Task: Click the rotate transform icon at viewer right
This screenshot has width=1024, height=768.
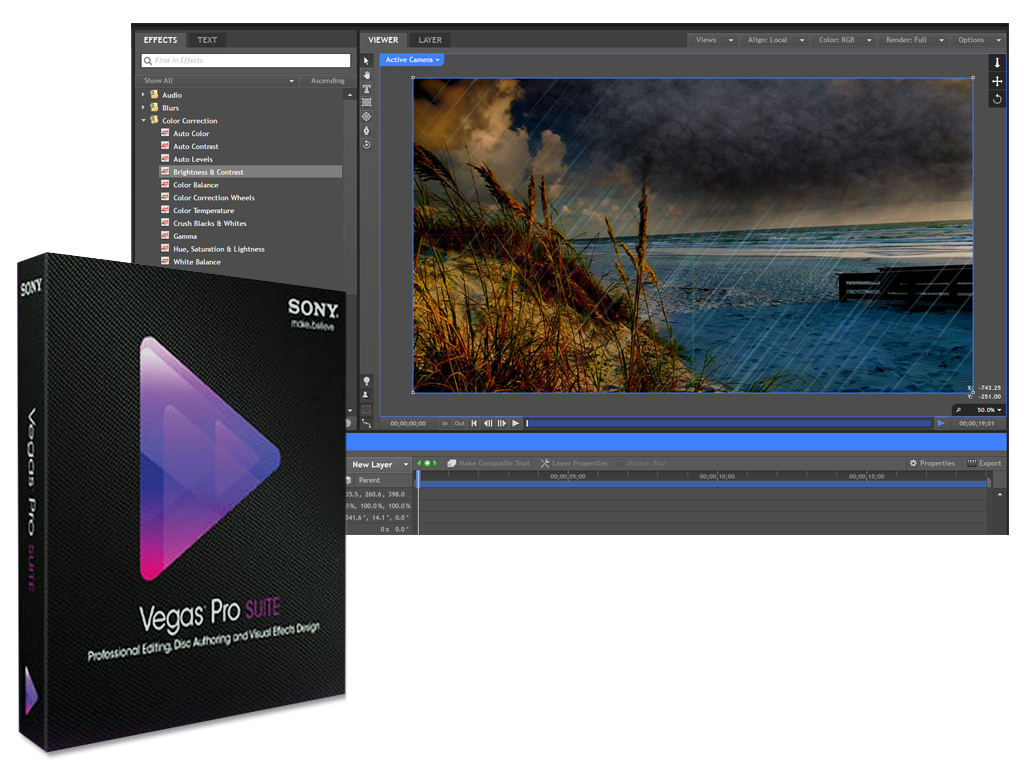Action: point(997,99)
